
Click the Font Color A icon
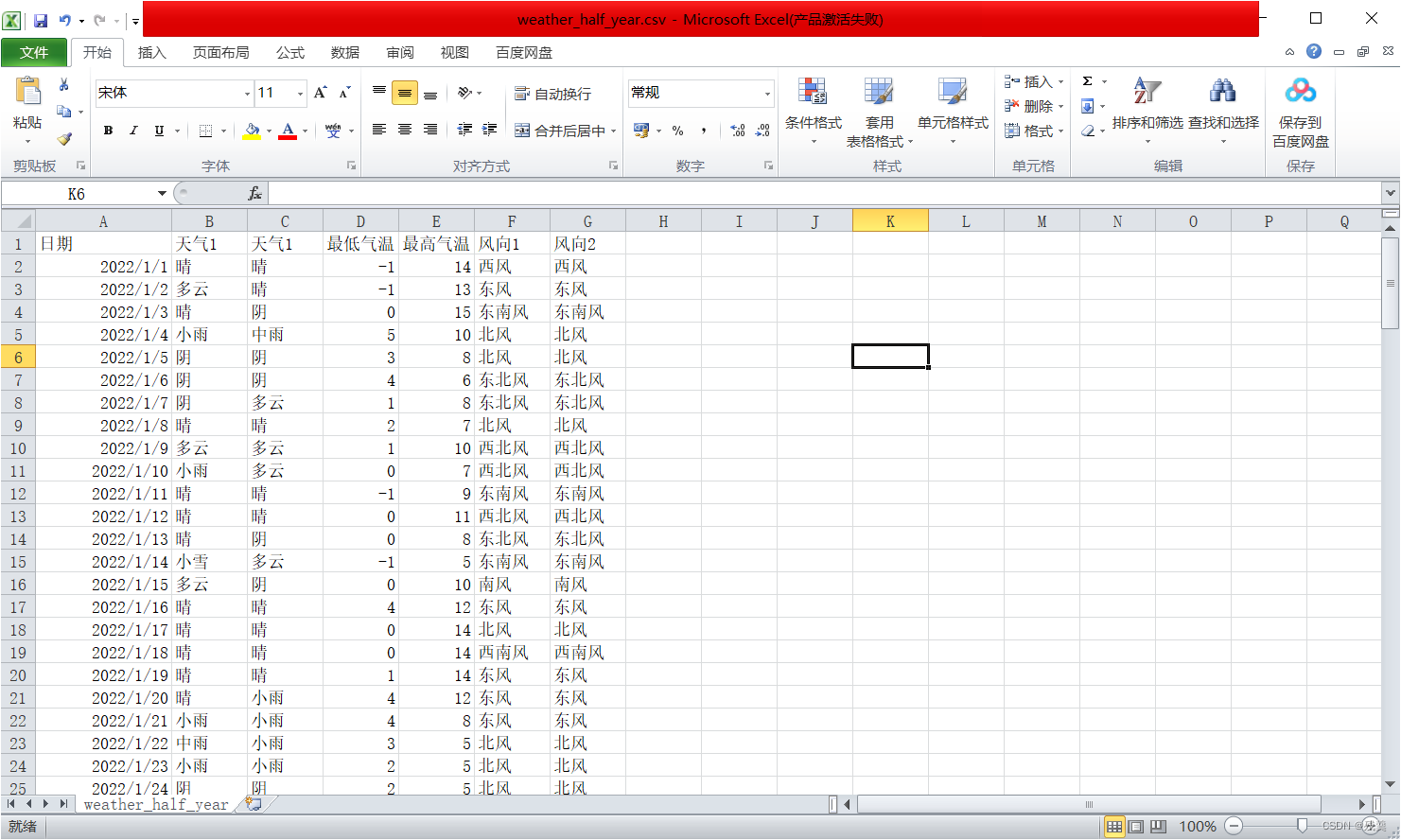(x=288, y=131)
